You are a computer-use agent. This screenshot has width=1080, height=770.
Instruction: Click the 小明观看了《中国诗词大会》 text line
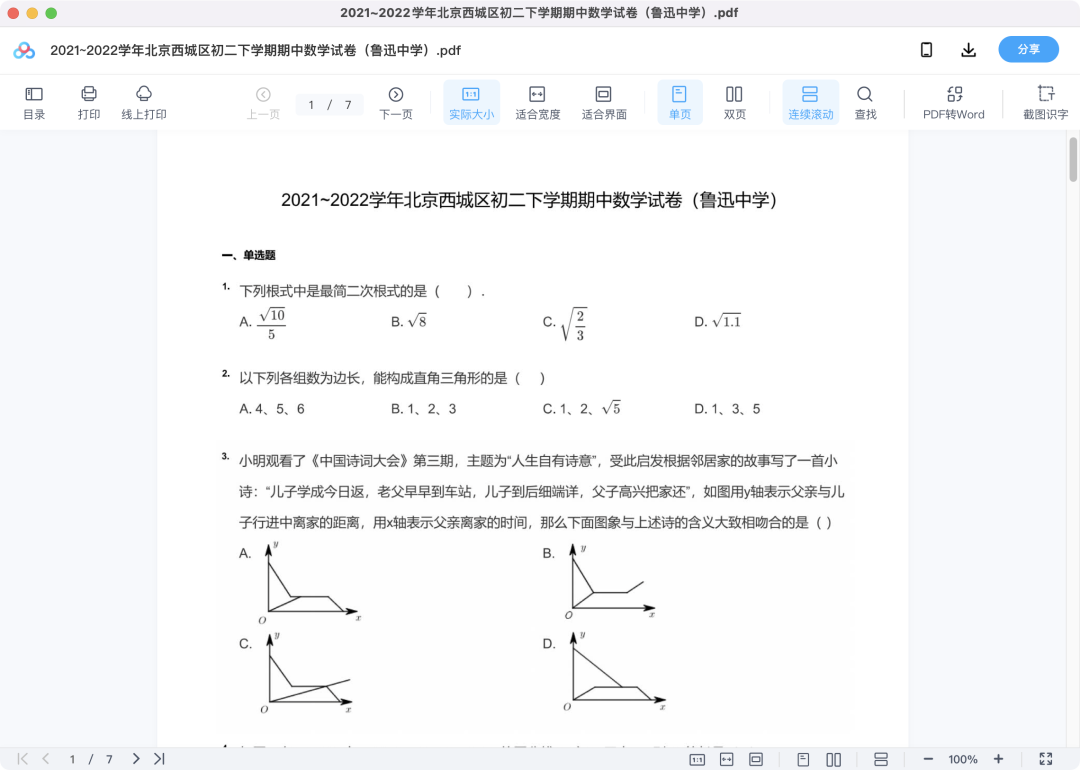click(538, 461)
